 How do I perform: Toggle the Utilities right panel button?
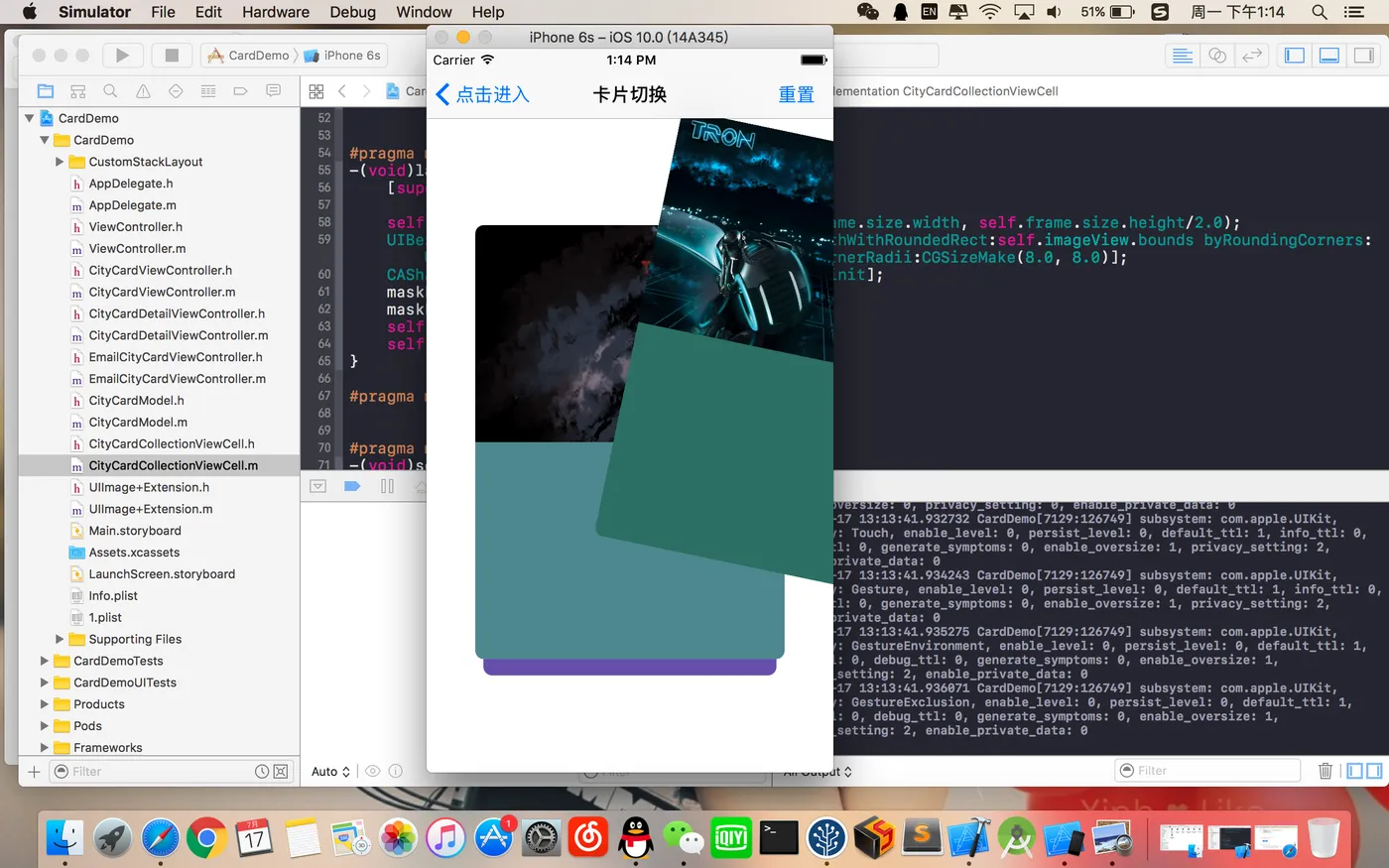[1364, 56]
